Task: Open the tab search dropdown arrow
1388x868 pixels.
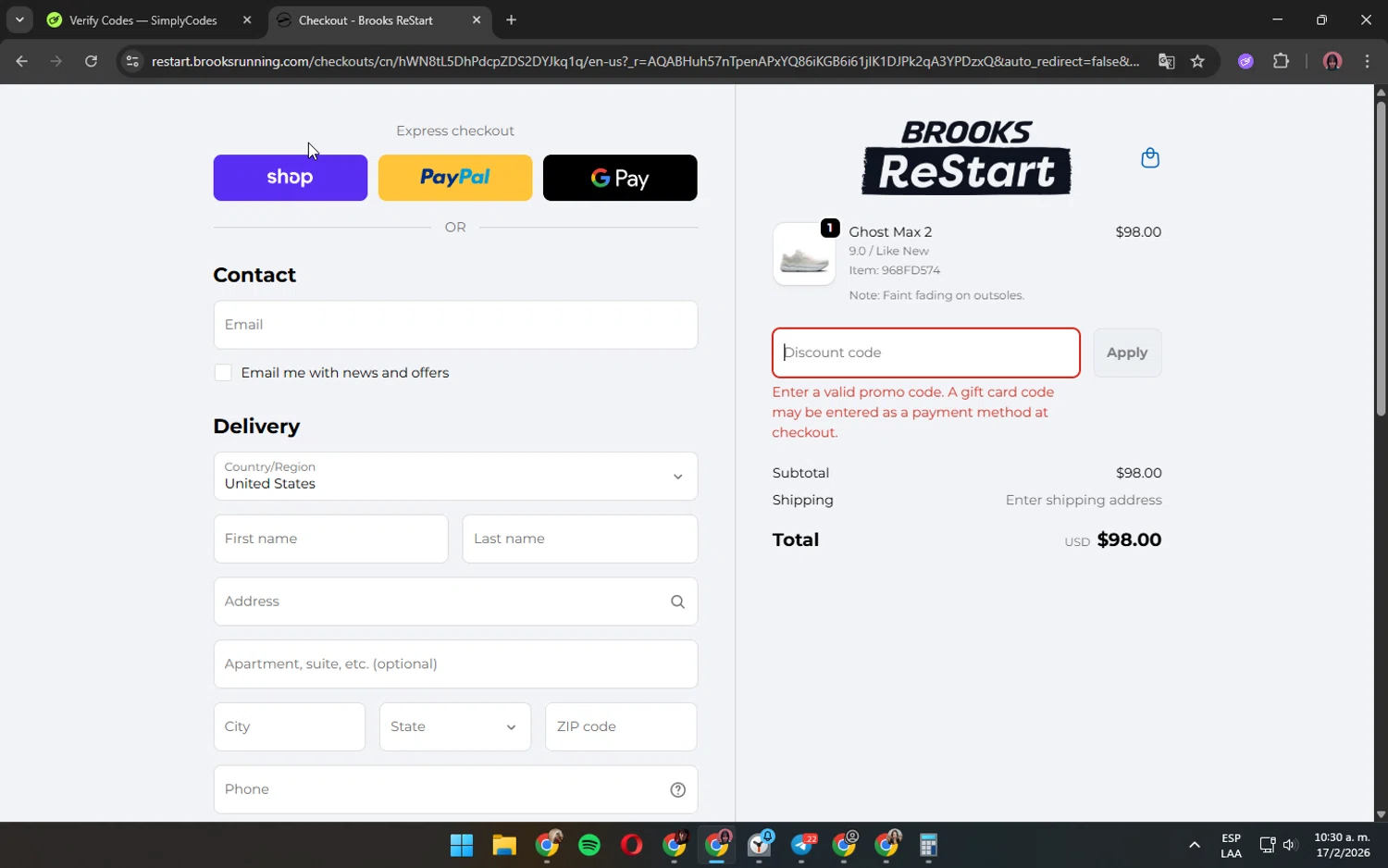Action: pyautogui.click(x=19, y=19)
